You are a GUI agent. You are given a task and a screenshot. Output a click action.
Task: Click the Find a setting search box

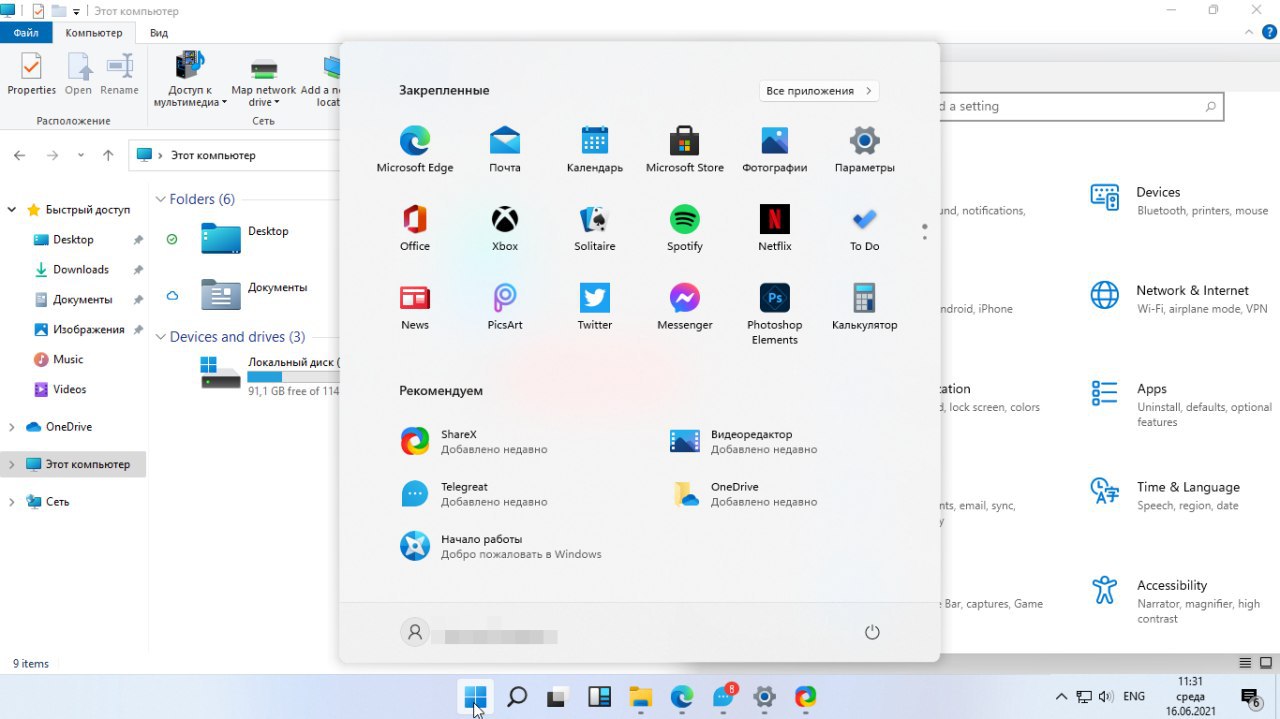pos(1081,106)
